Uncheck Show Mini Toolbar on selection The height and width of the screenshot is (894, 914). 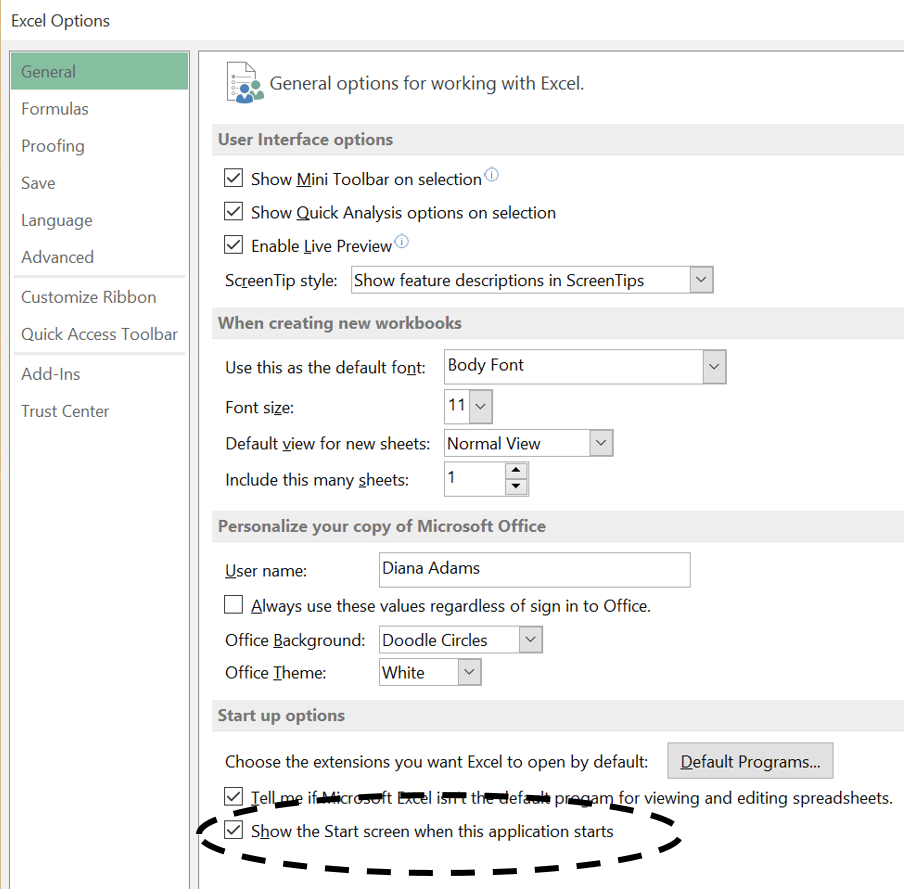(x=234, y=178)
